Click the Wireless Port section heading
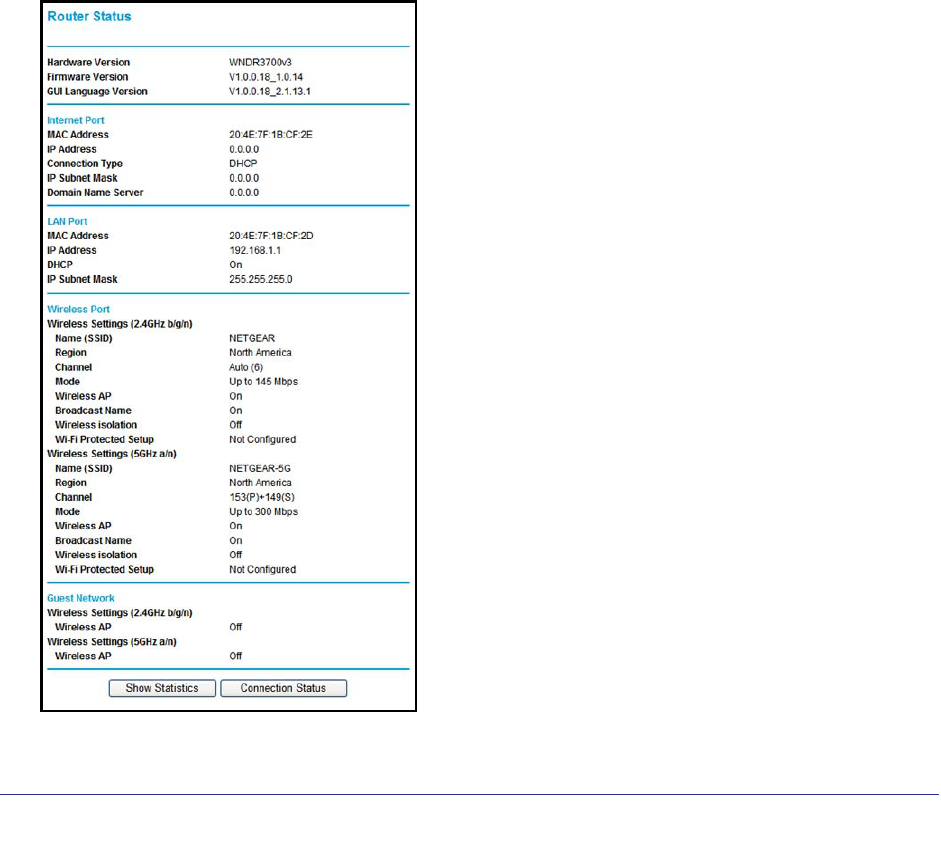 coord(79,309)
